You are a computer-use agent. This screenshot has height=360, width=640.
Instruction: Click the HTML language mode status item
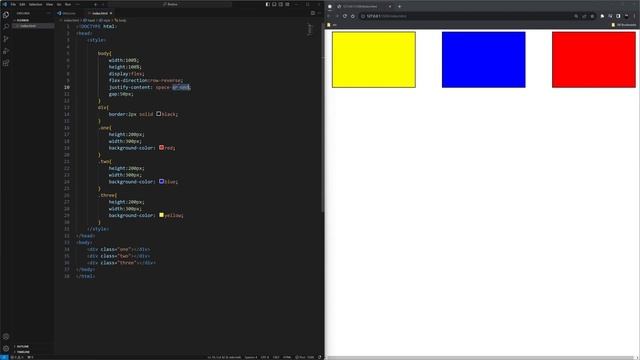pyautogui.click(x=287, y=357)
